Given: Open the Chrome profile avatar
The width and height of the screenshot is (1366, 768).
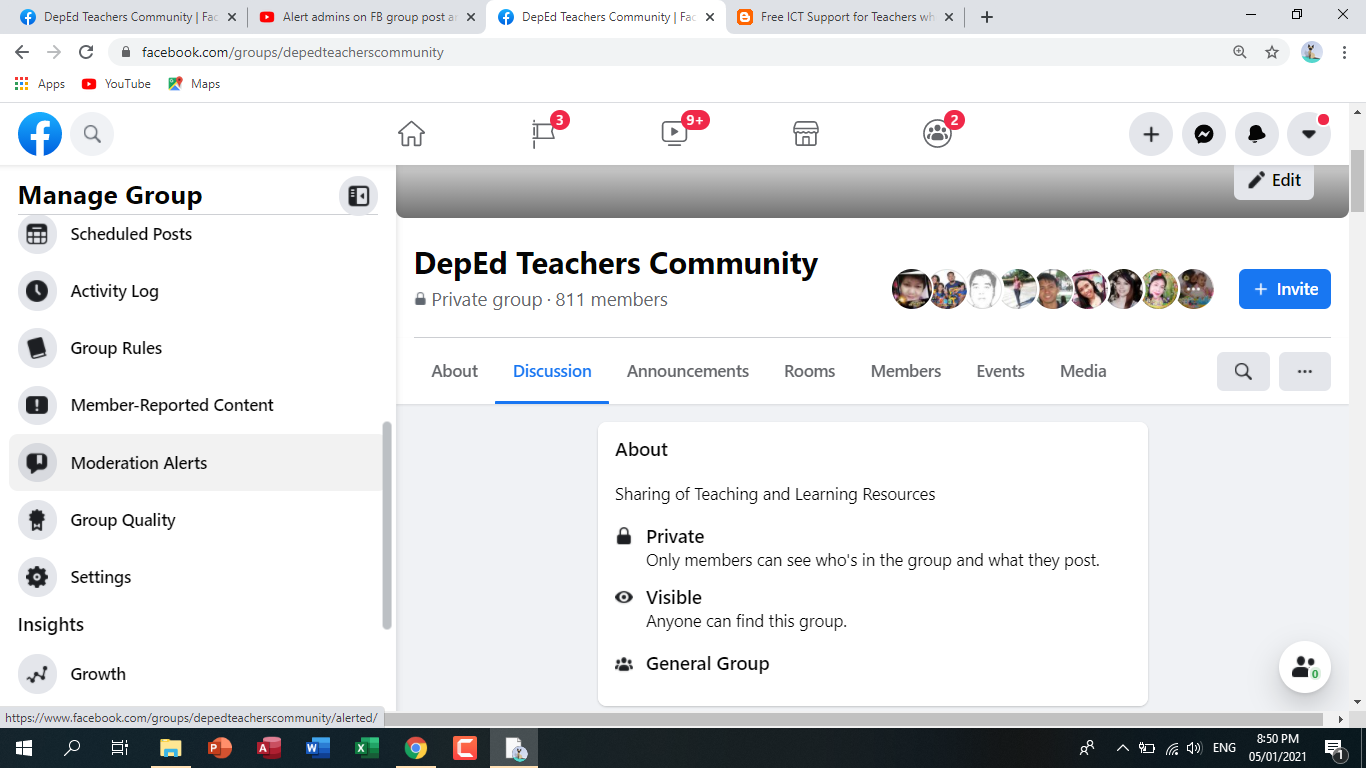Looking at the screenshot, I should coord(1312,52).
